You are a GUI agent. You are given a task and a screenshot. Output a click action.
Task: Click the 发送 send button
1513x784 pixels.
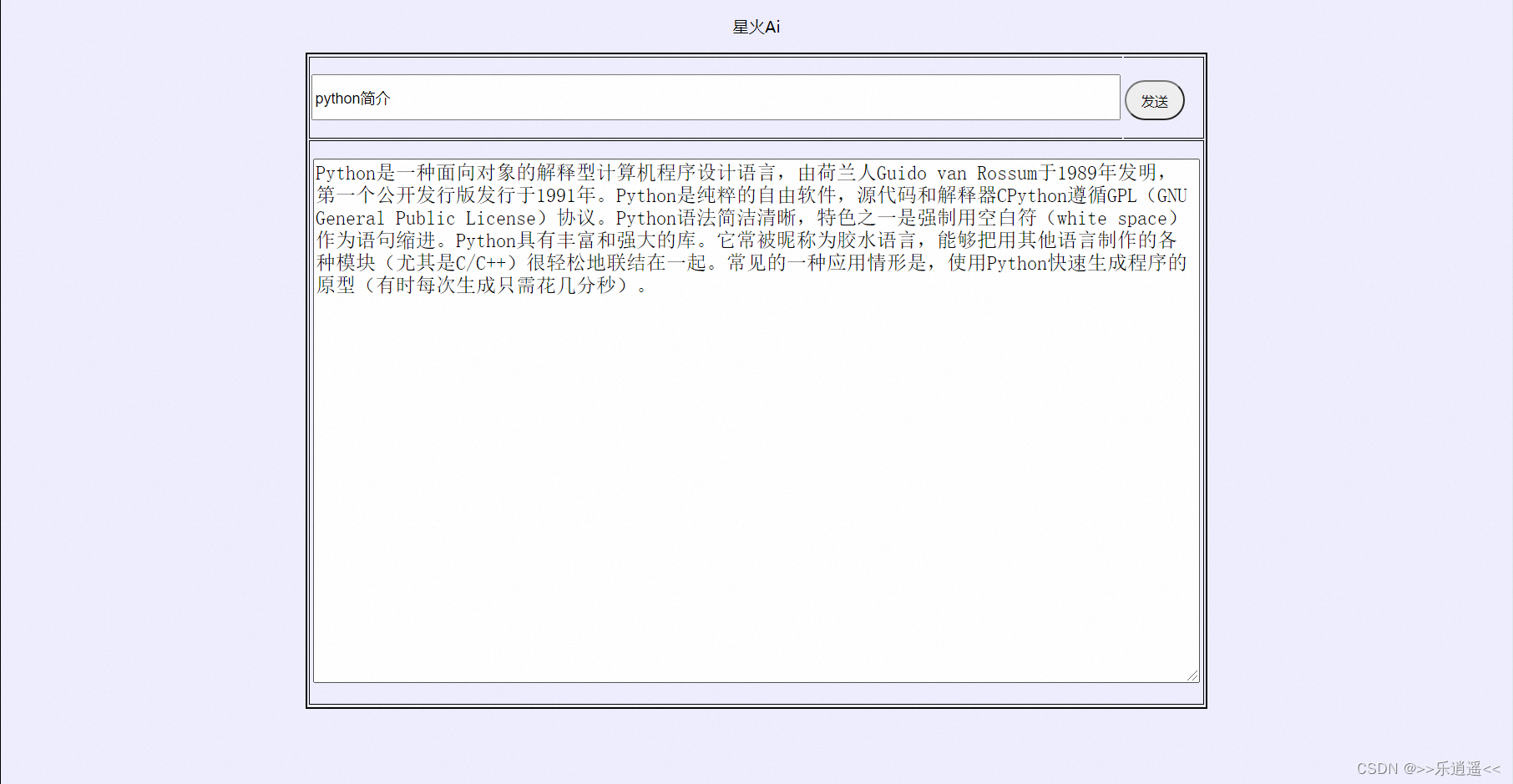[1154, 100]
